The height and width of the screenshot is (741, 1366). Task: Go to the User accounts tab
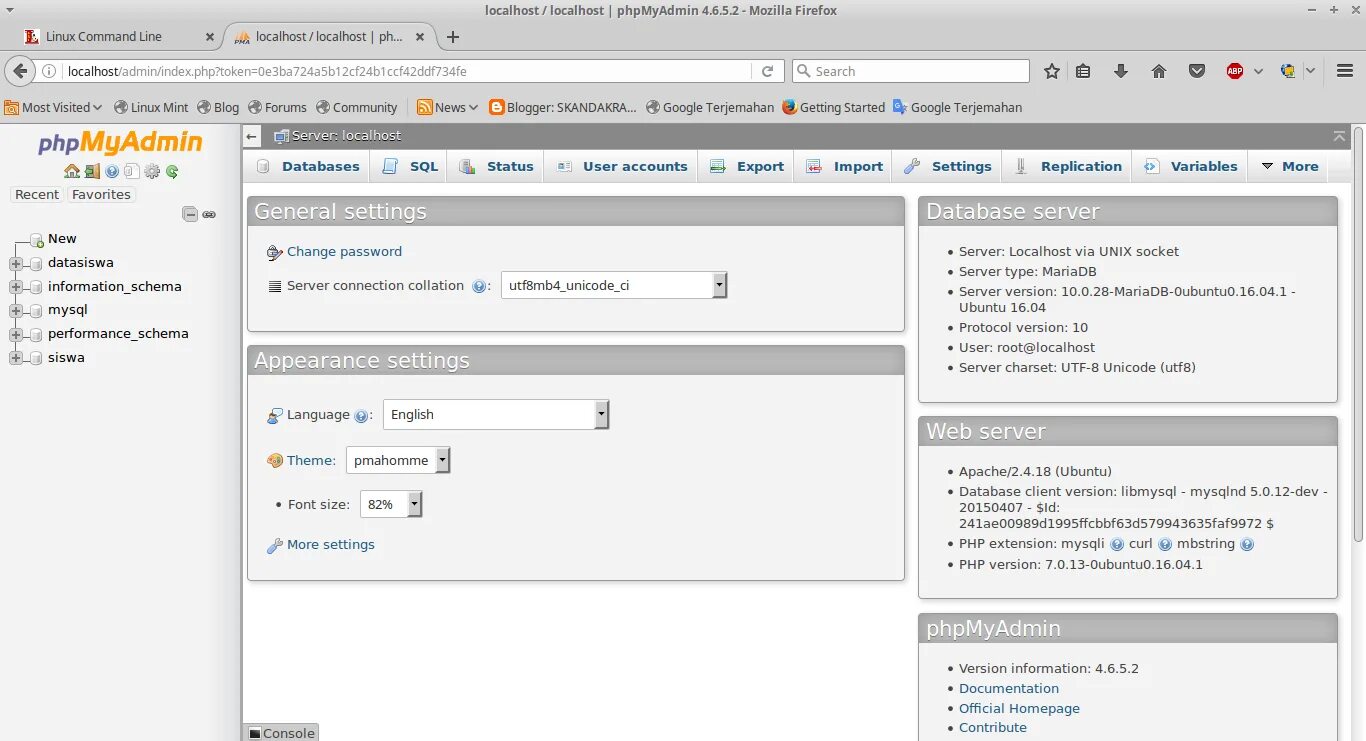coord(622,166)
